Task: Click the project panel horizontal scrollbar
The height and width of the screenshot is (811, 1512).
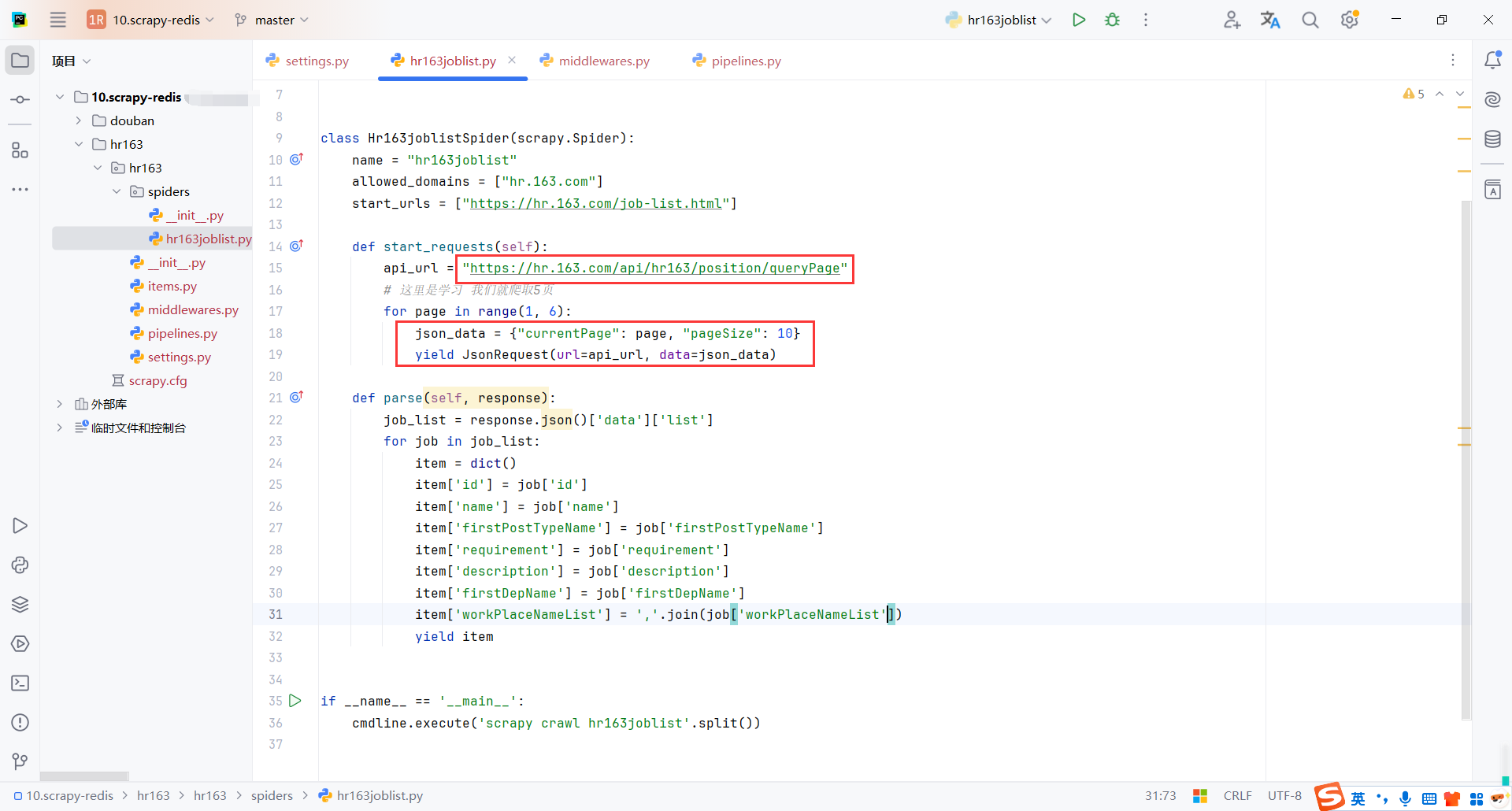Action: point(84,776)
